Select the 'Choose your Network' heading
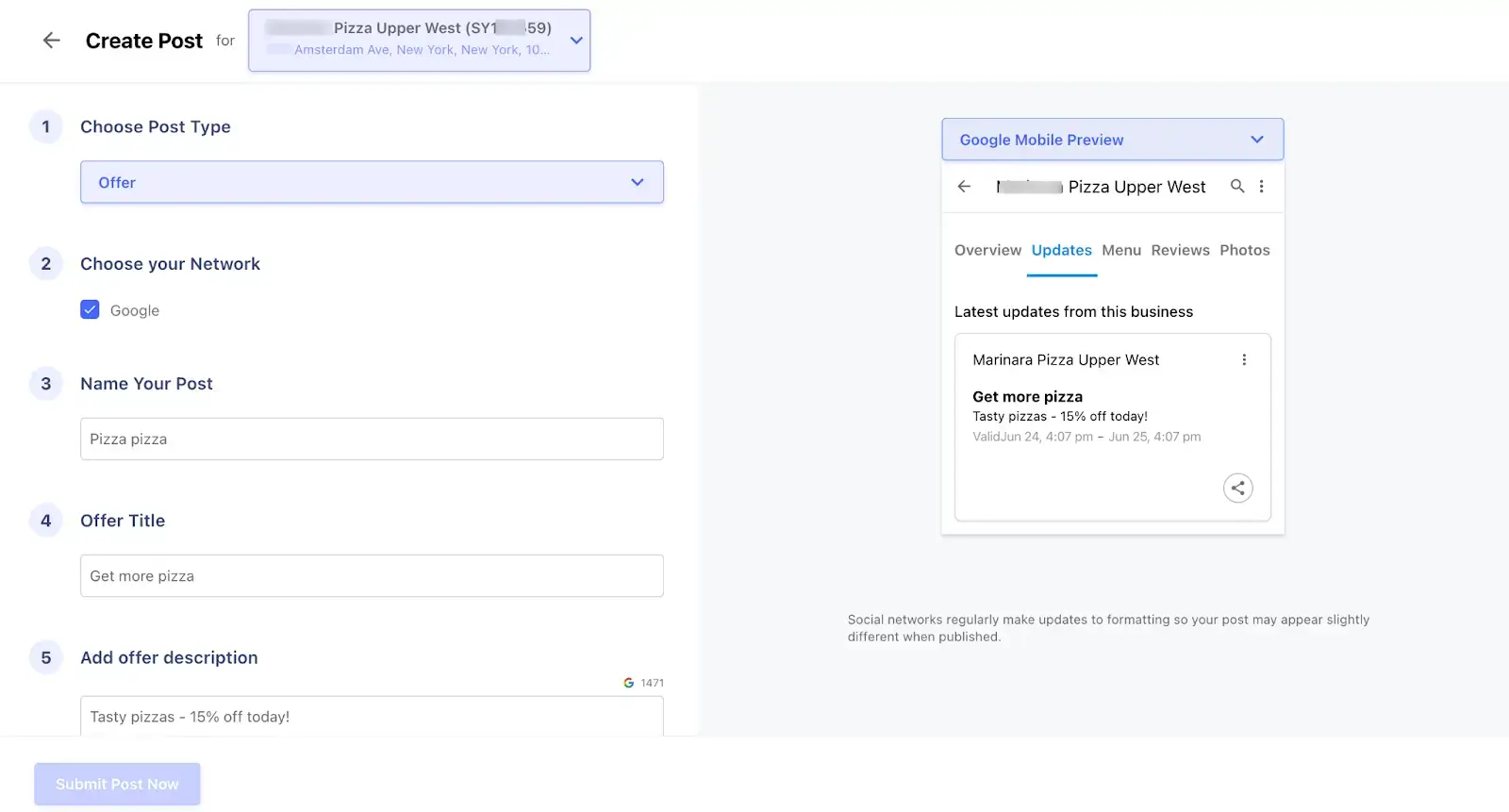1509x812 pixels. click(x=170, y=264)
